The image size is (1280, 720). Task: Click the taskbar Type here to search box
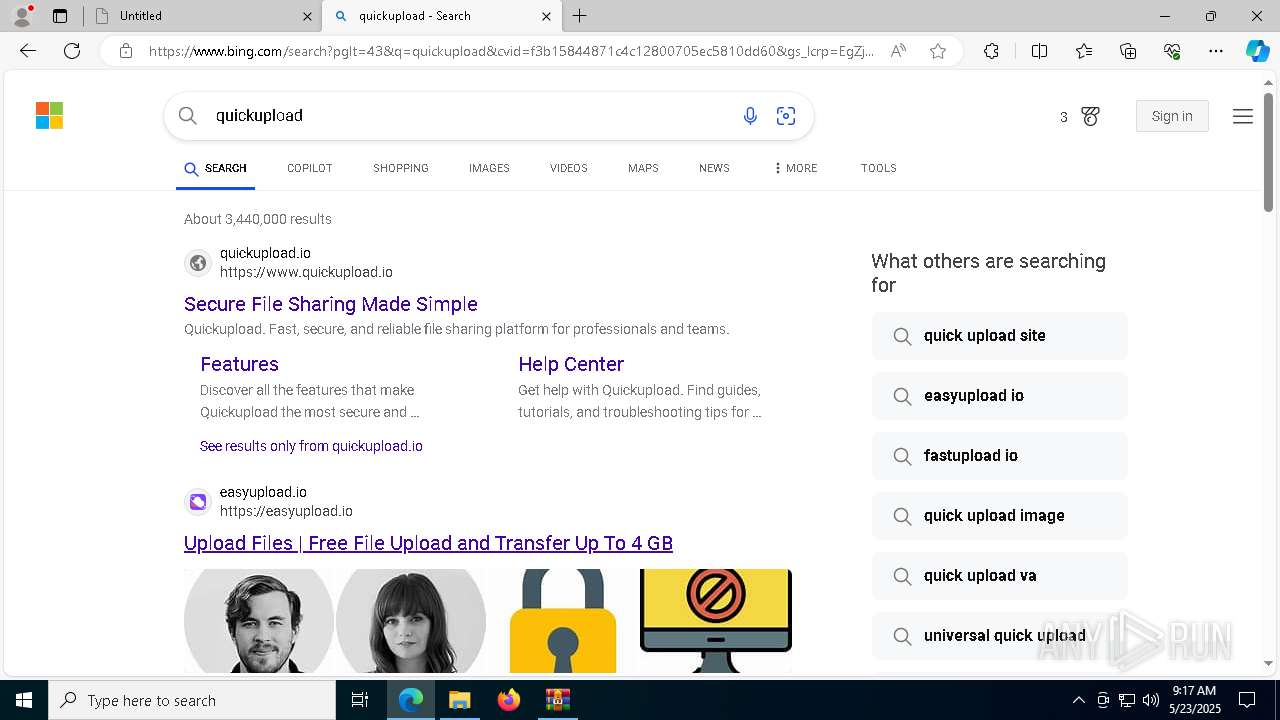click(192, 700)
